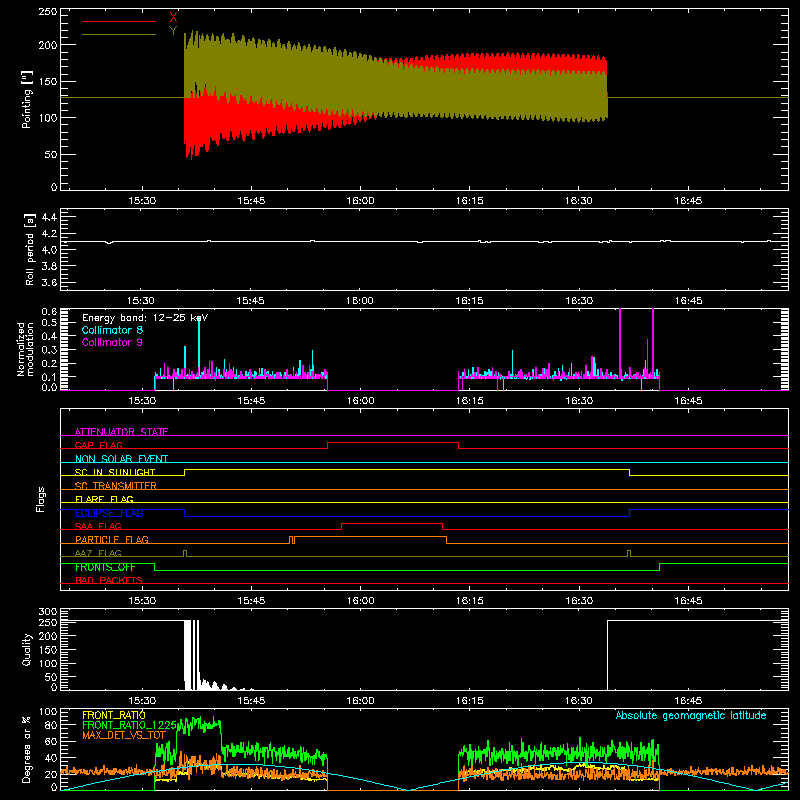This screenshot has height=800, width=800.
Task: Select the SC_TRANSMITTER flag label
Action: (116, 486)
